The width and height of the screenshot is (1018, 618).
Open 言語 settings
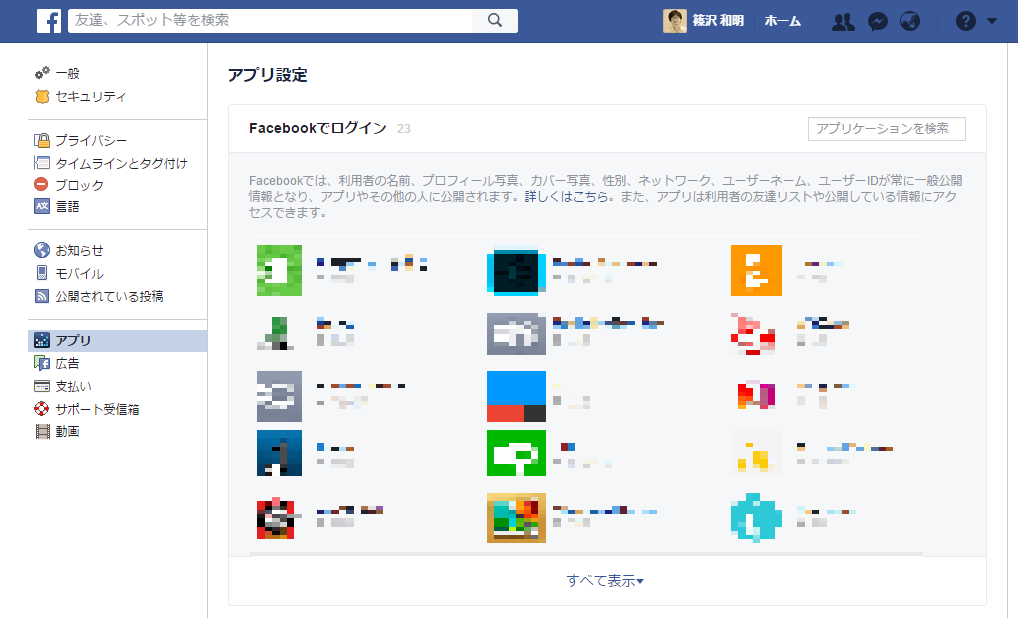(68, 206)
